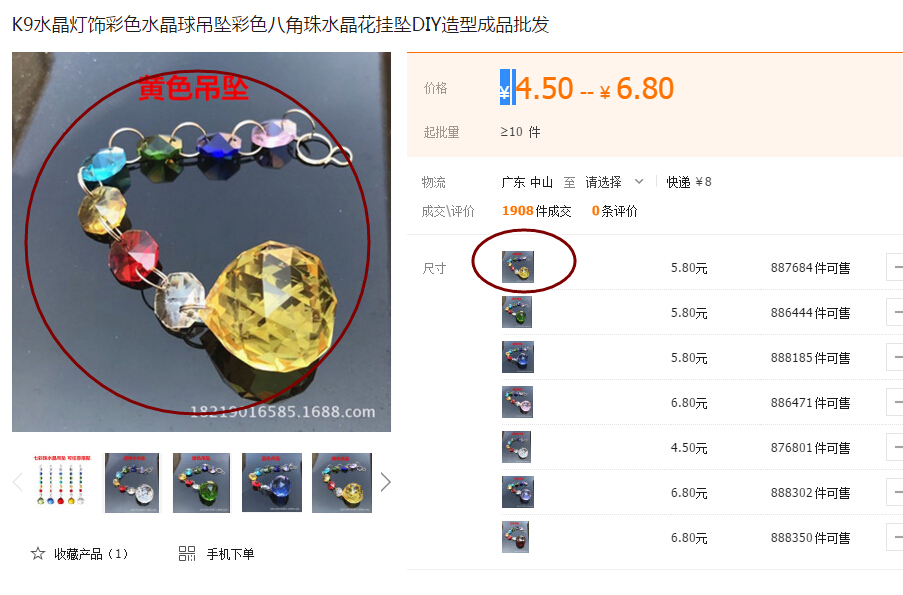
Task: Open the 0条评价 reviews link
Action: (614, 211)
